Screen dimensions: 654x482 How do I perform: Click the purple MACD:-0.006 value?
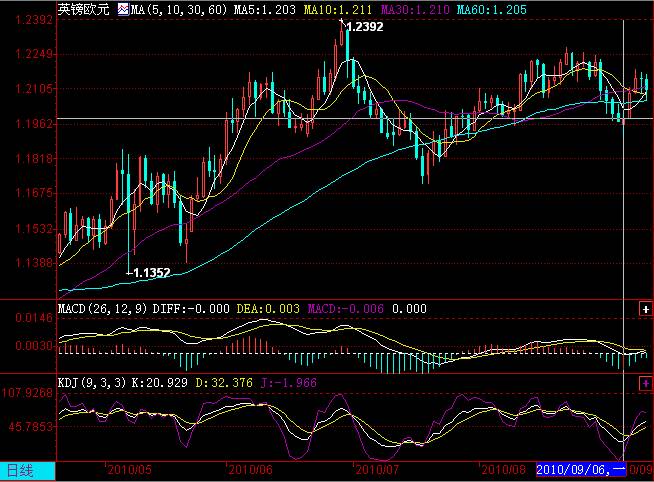coord(345,309)
